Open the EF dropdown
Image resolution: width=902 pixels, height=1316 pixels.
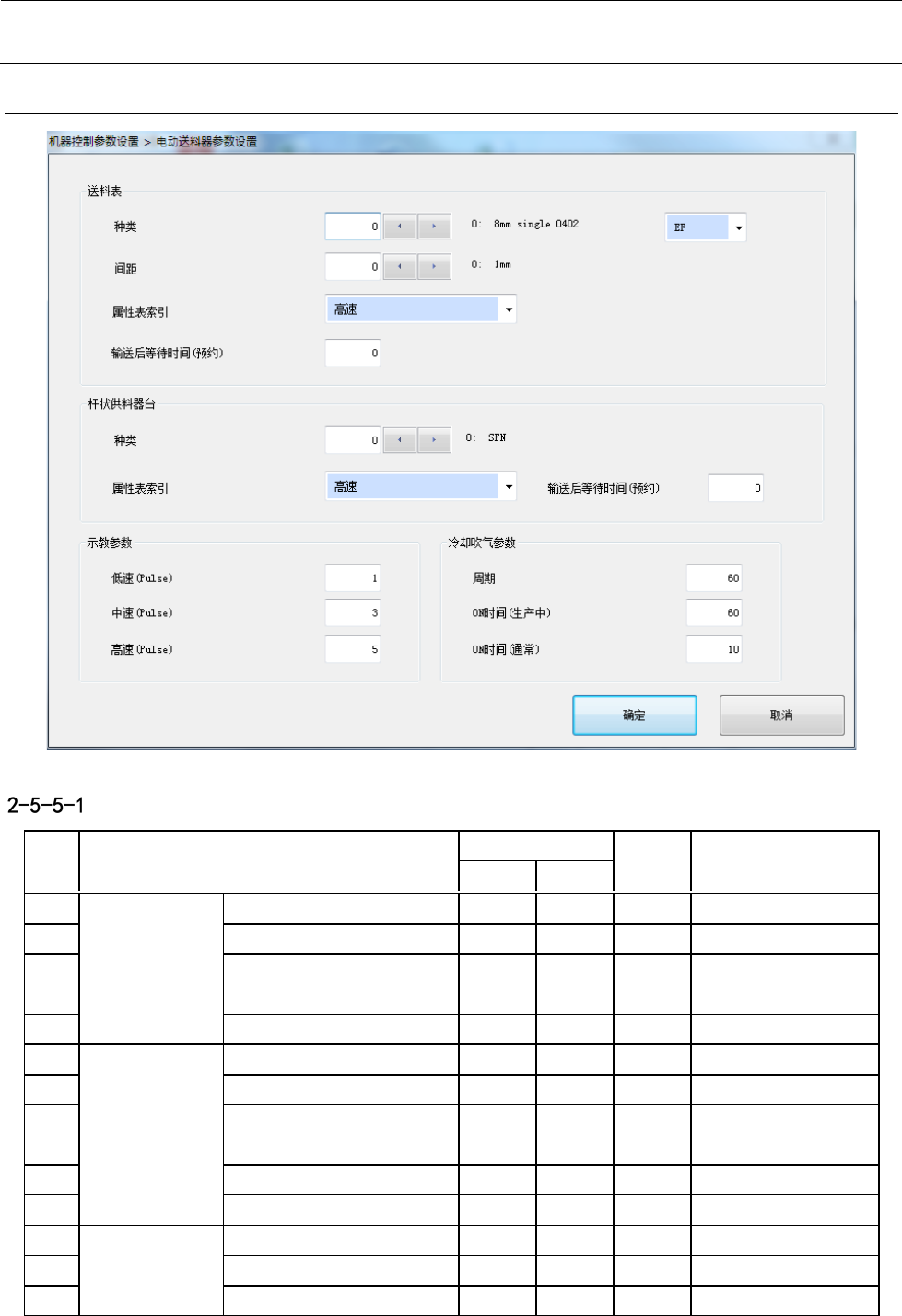(x=738, y=227)
